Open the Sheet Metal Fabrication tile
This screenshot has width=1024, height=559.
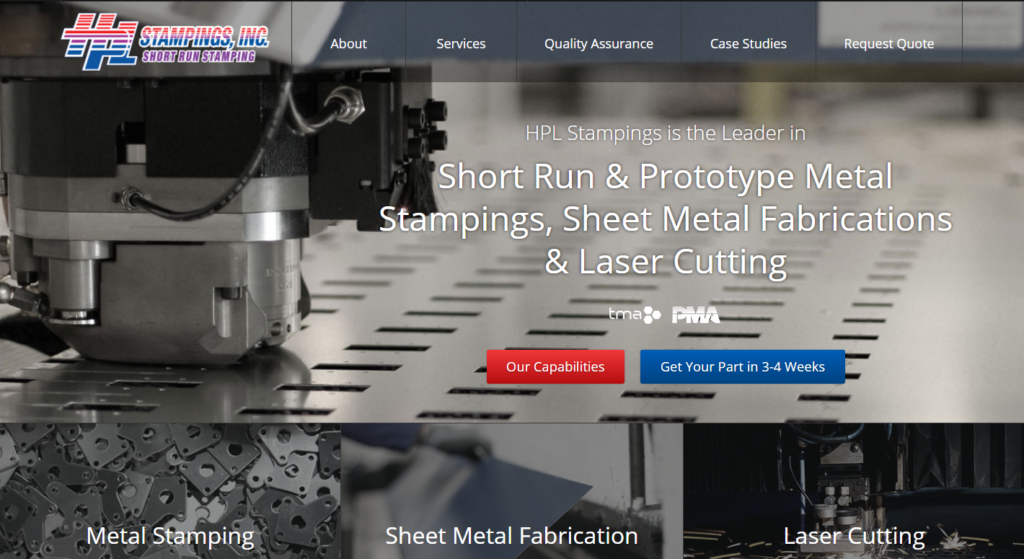511,491
